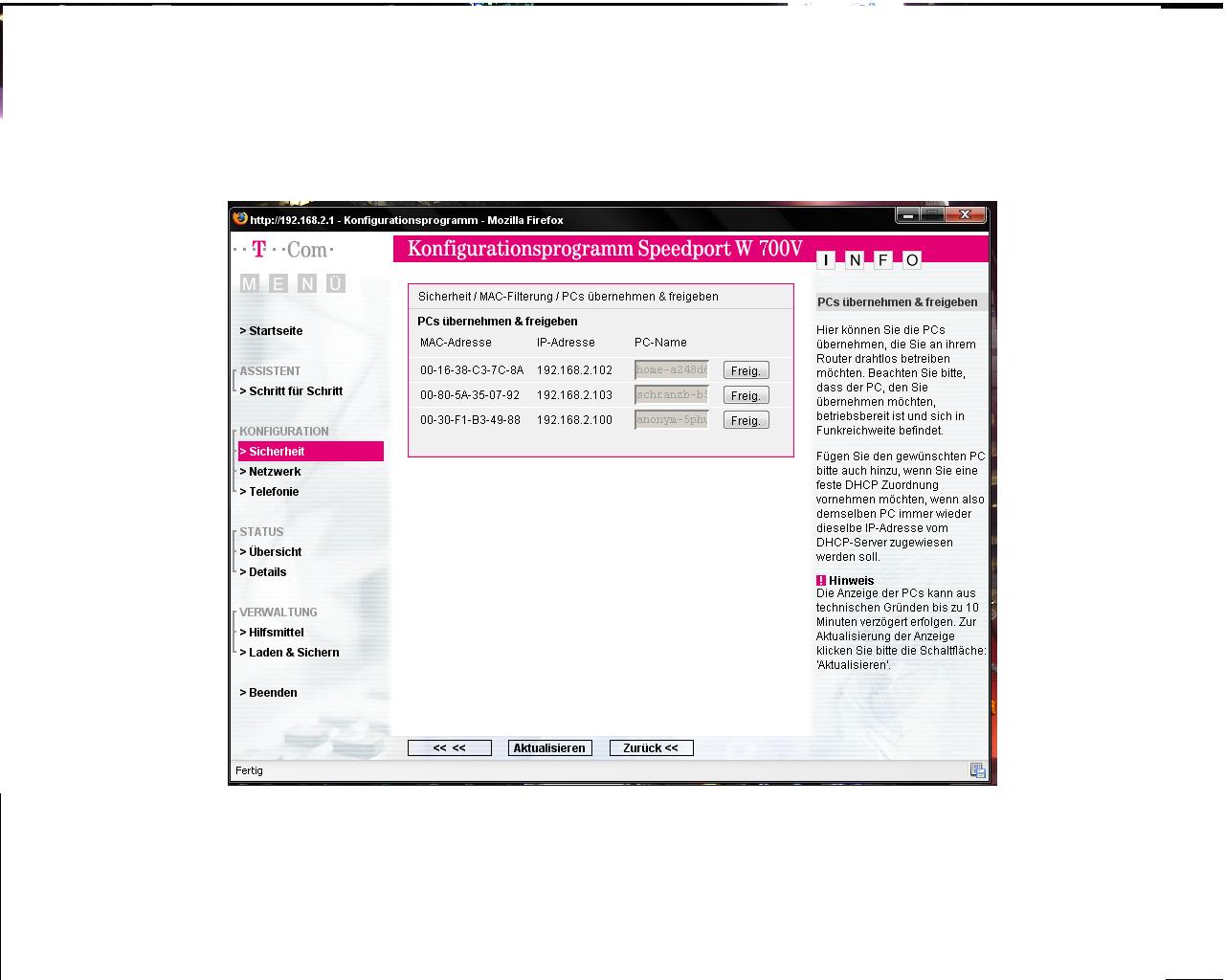This screenshot has width=1225, height=980.
Task: Click the Zurück << button
Action: (651, 747)
